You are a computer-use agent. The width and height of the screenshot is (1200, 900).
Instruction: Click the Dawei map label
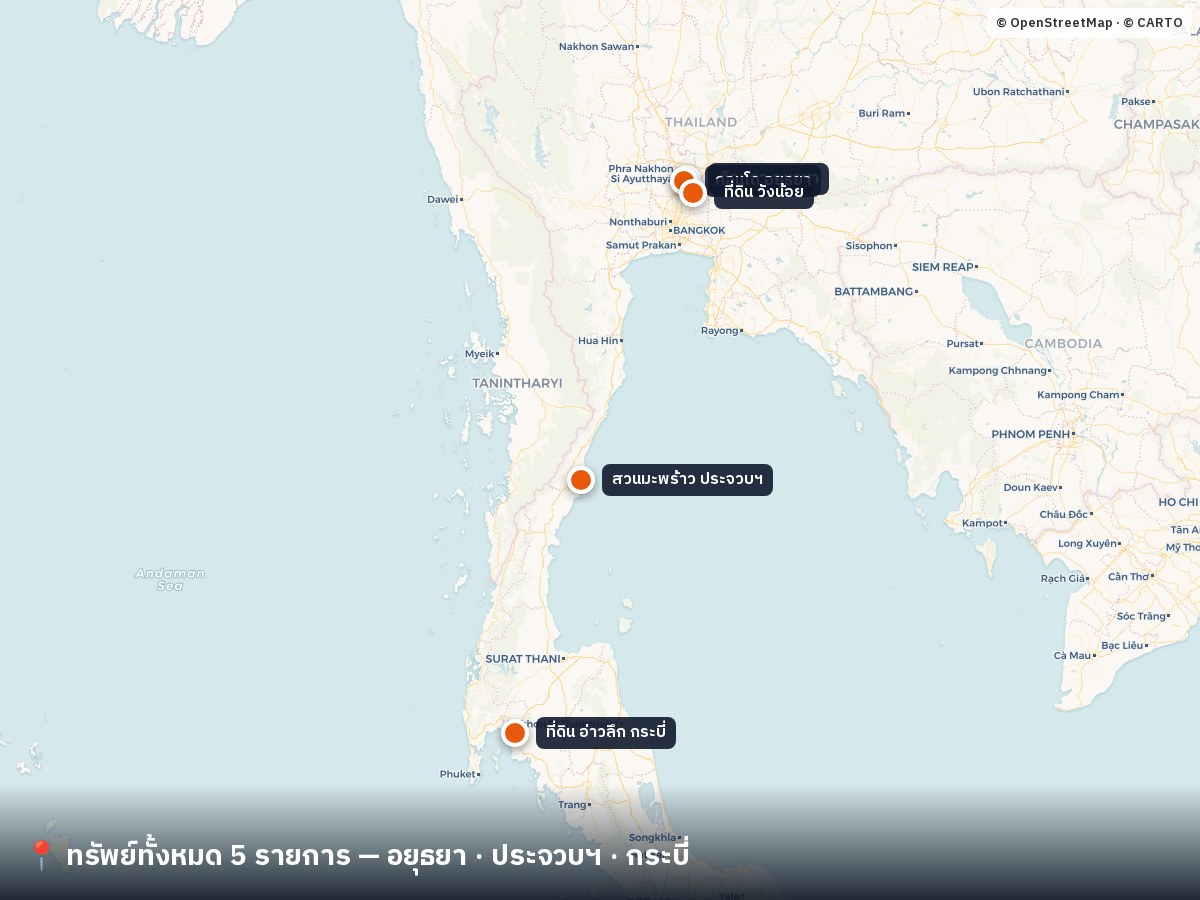pyautogui.click(x=443, y=199)
